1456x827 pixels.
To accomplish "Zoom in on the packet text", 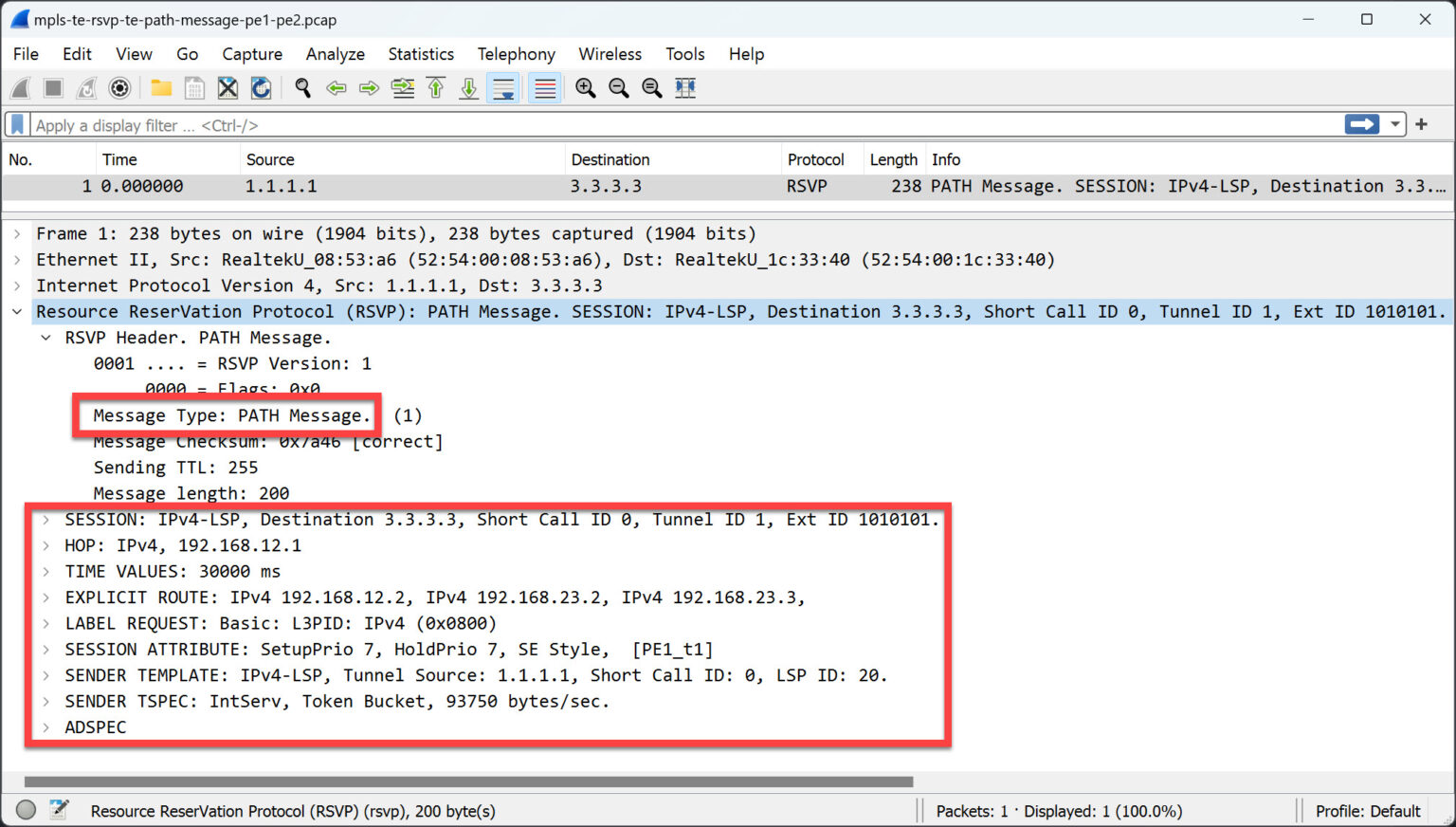I will [x=586, y=88].
